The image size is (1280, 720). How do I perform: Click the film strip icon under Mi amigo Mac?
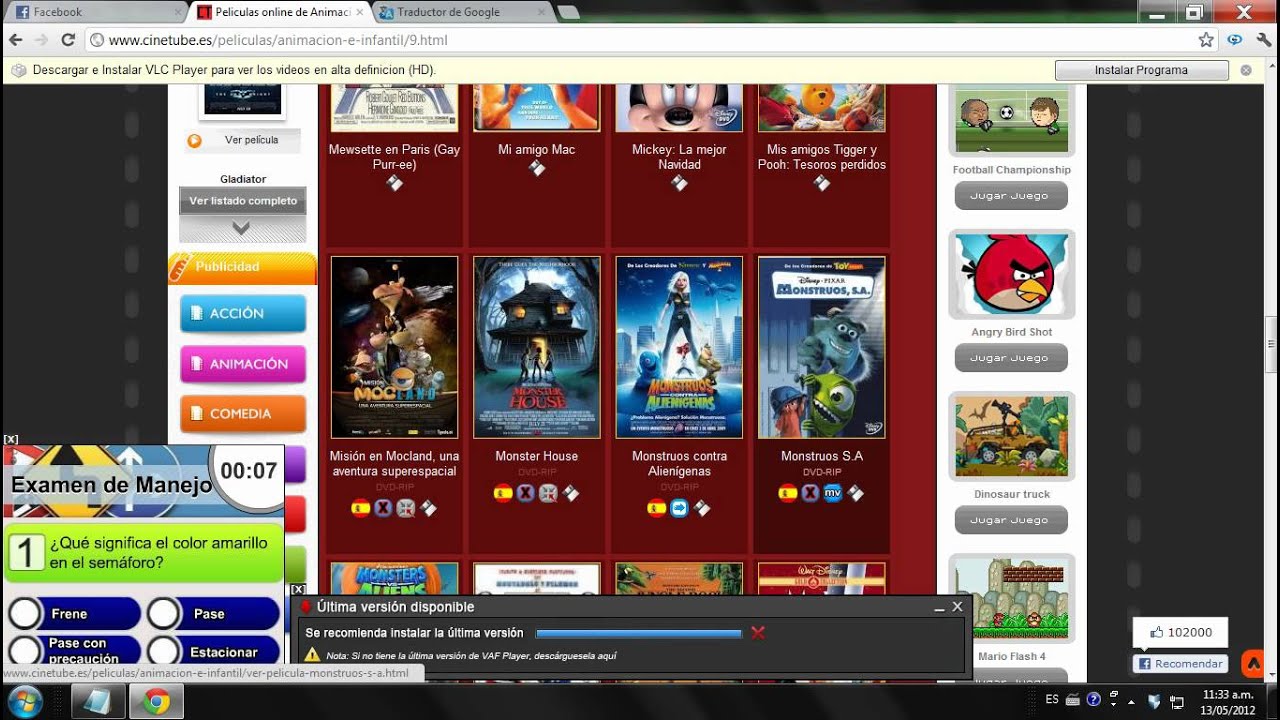[537, 168]
